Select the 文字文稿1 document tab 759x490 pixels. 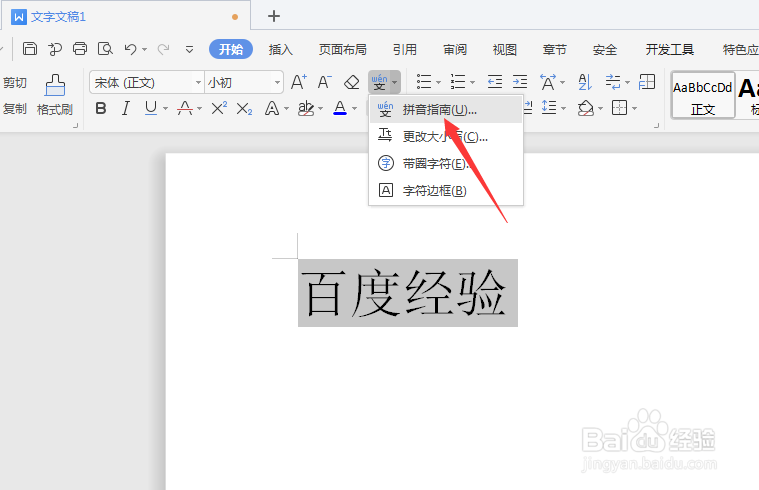(126, 16)
